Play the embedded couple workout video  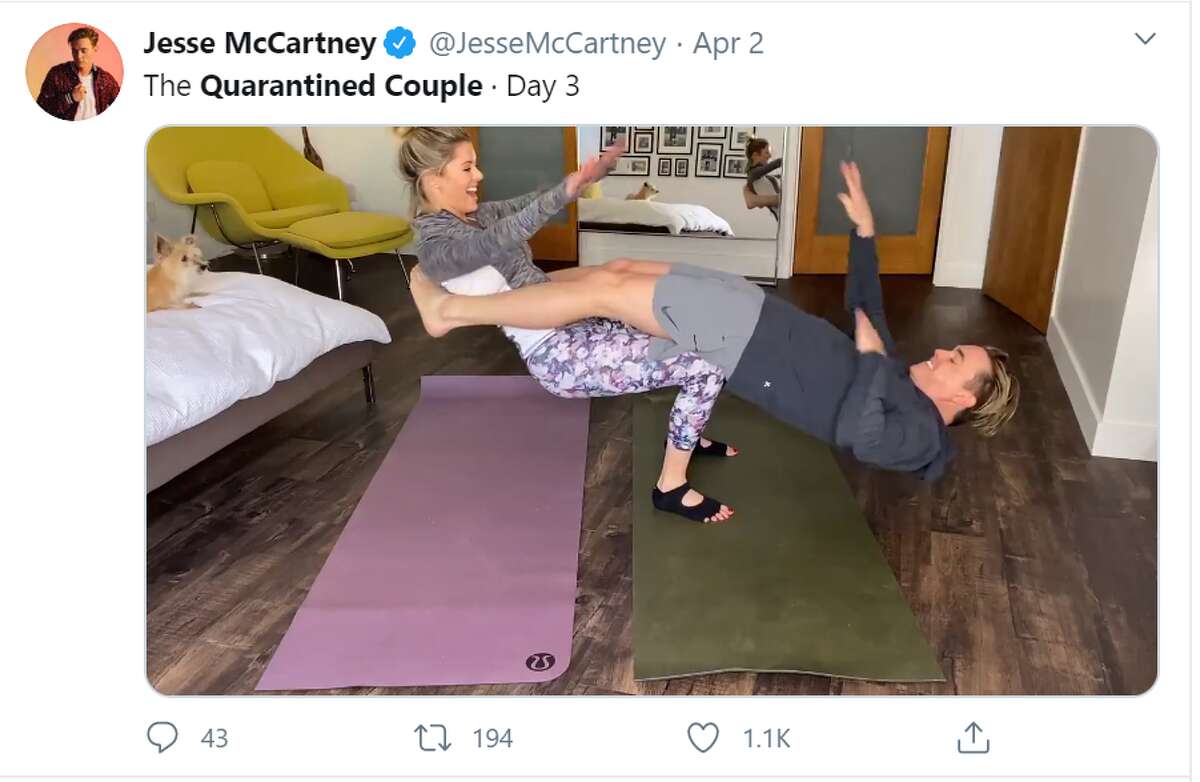point(651,410)
